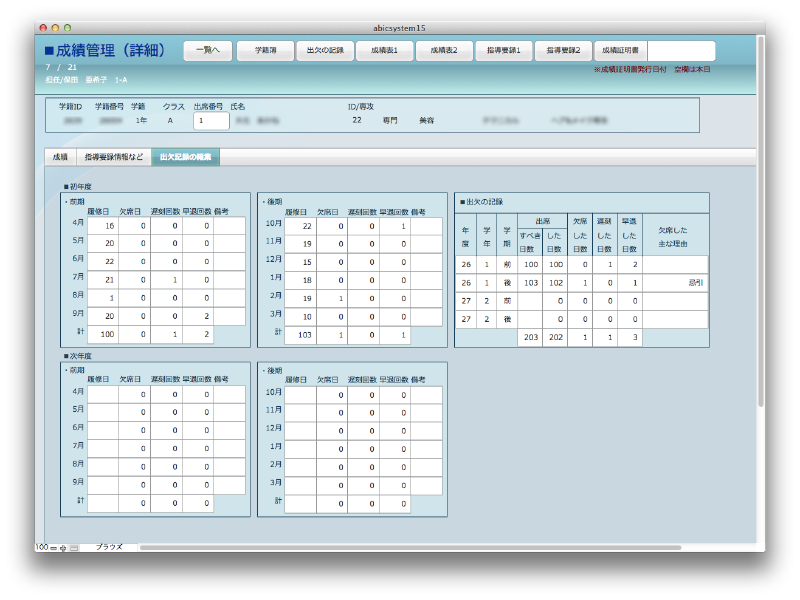
Task: Switch to the 指導要録情報など tab
Action: pyautogui.click(x=113, y=157)
